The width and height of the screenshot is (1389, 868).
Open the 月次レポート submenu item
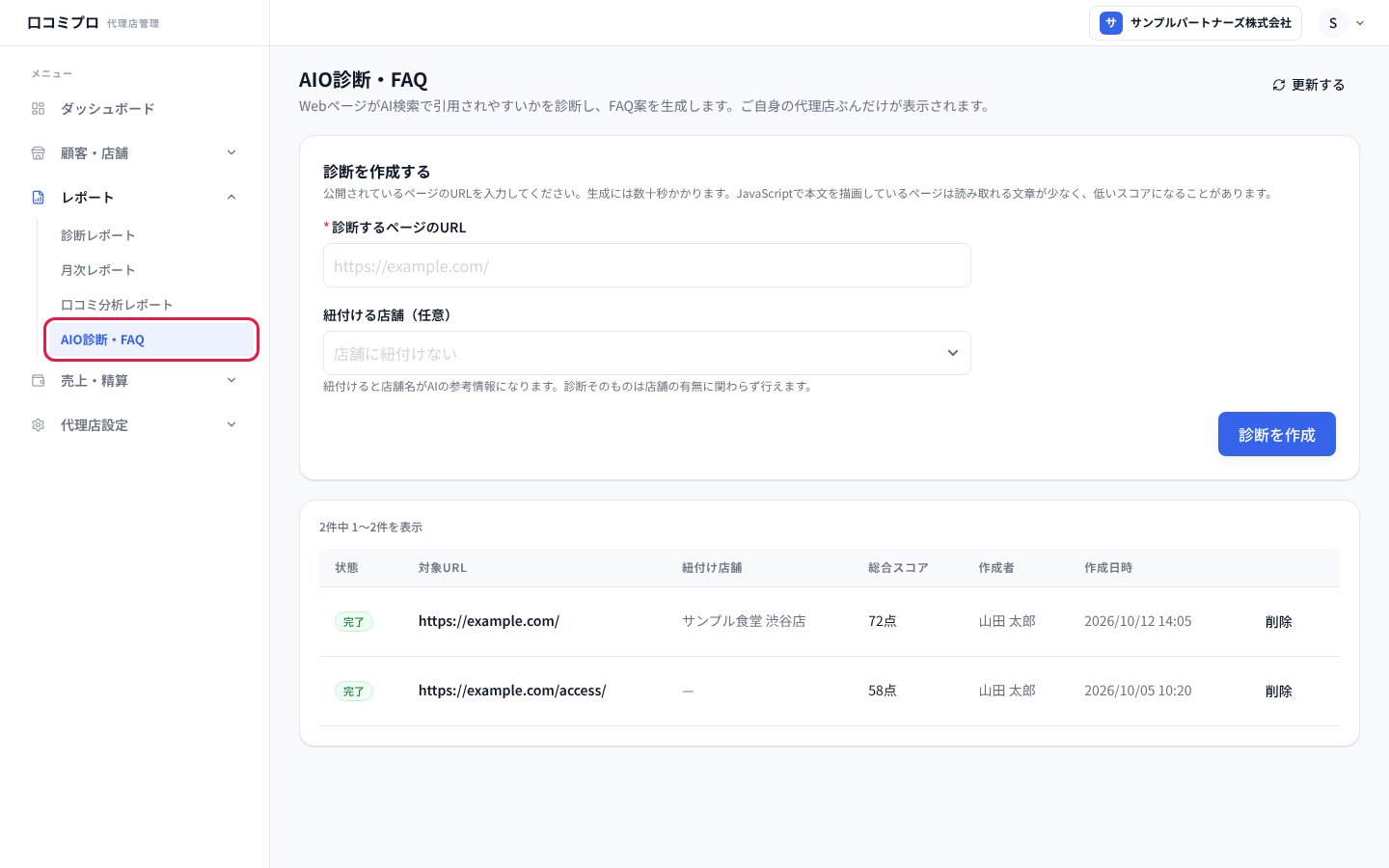coord(97,270)
